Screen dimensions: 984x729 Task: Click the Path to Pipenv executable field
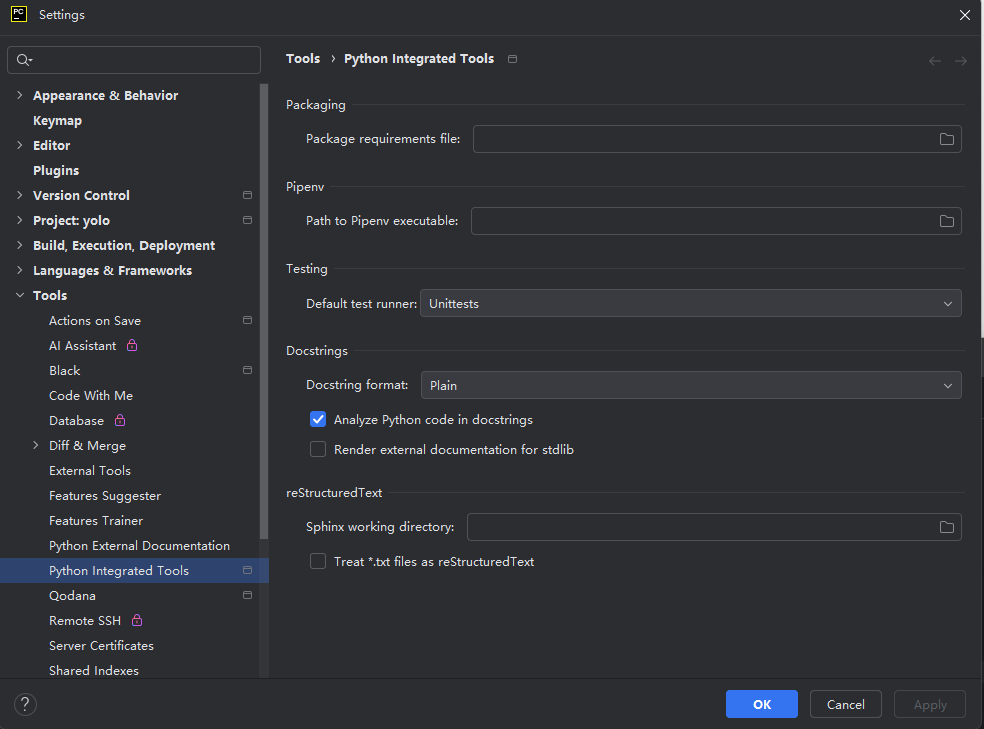point(716,221)
